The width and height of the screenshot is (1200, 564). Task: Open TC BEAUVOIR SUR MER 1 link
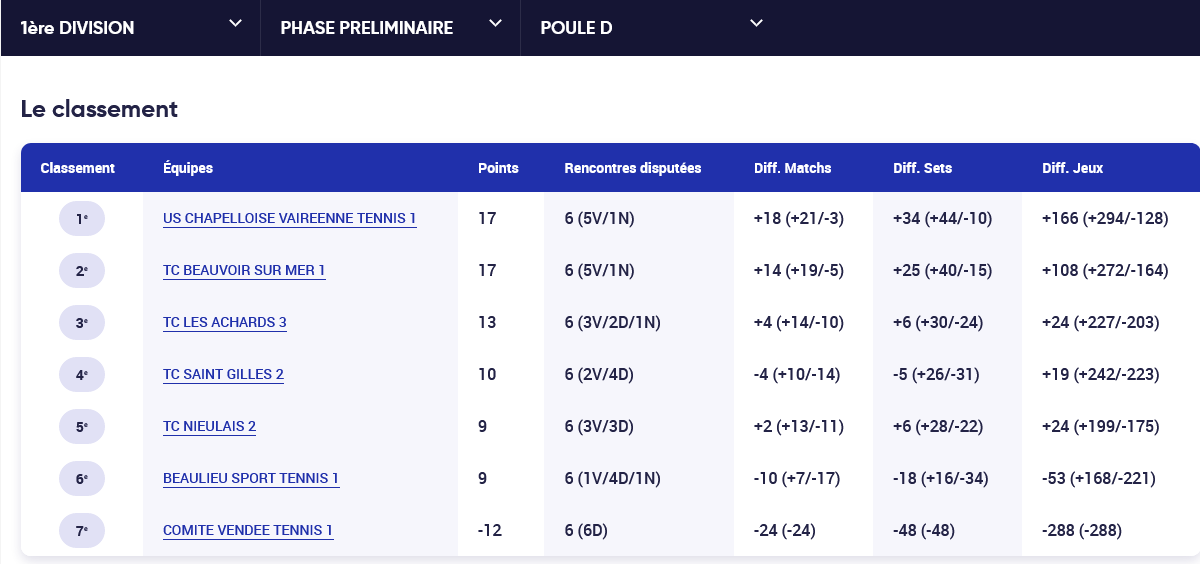click(244, 270)
